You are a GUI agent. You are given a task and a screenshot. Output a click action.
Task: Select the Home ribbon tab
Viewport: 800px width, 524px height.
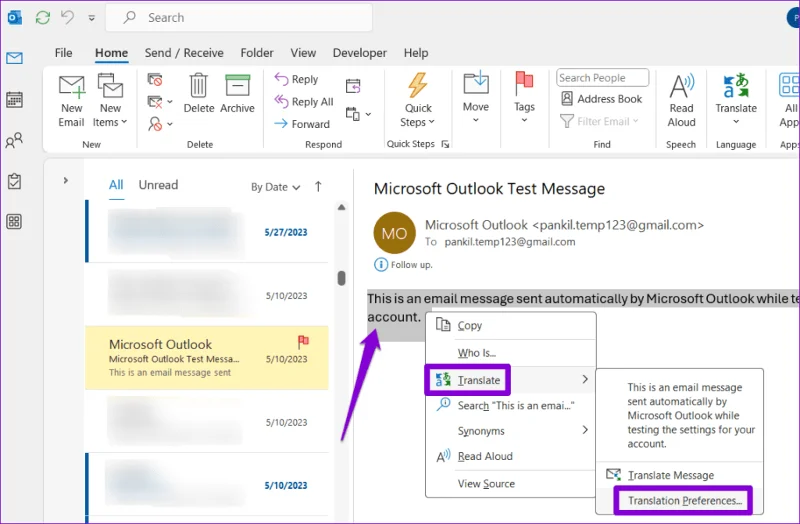click(111, 53)
